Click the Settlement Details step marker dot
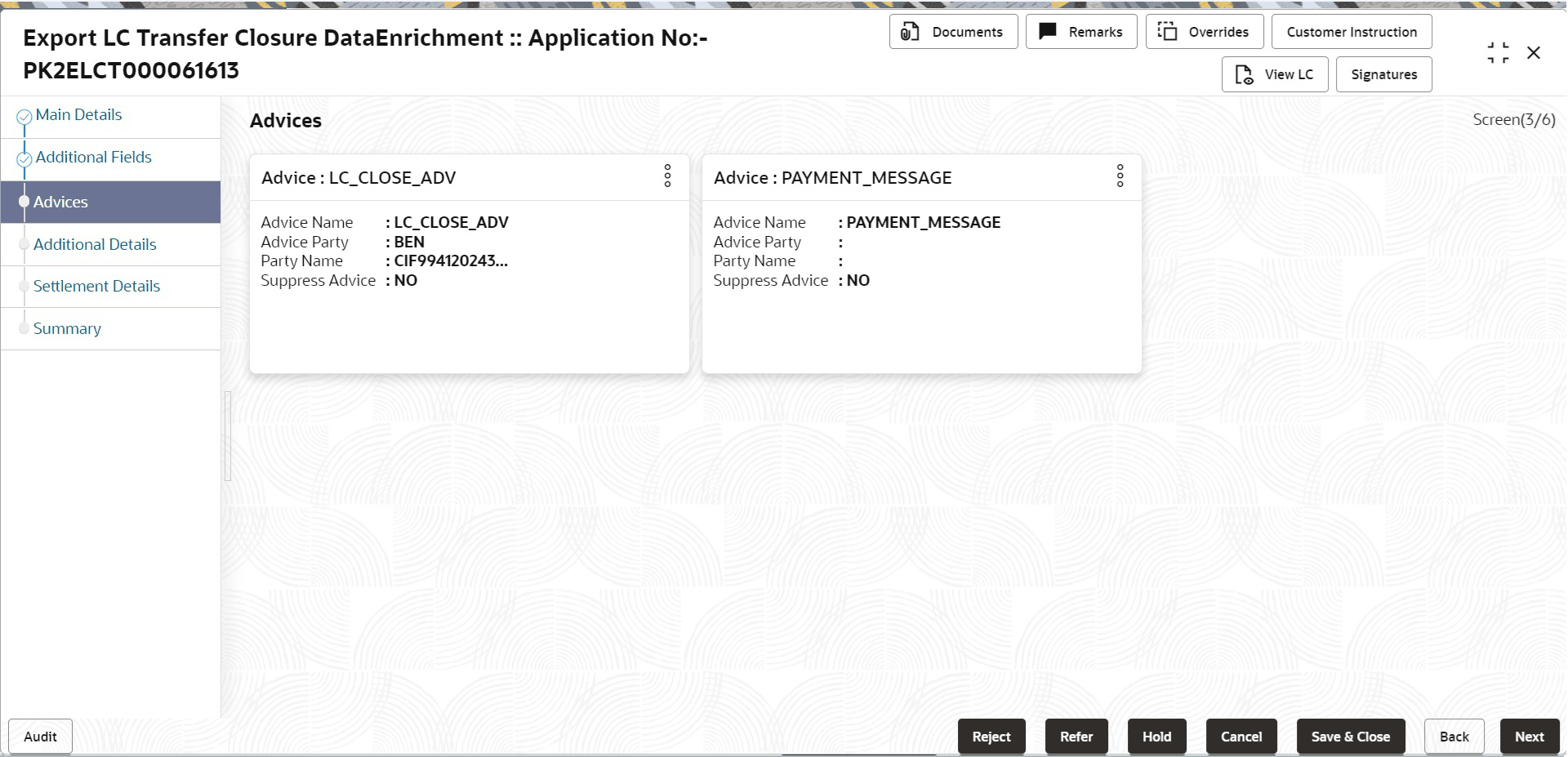Screen dimensions: 1568x757 pos(24,286)
